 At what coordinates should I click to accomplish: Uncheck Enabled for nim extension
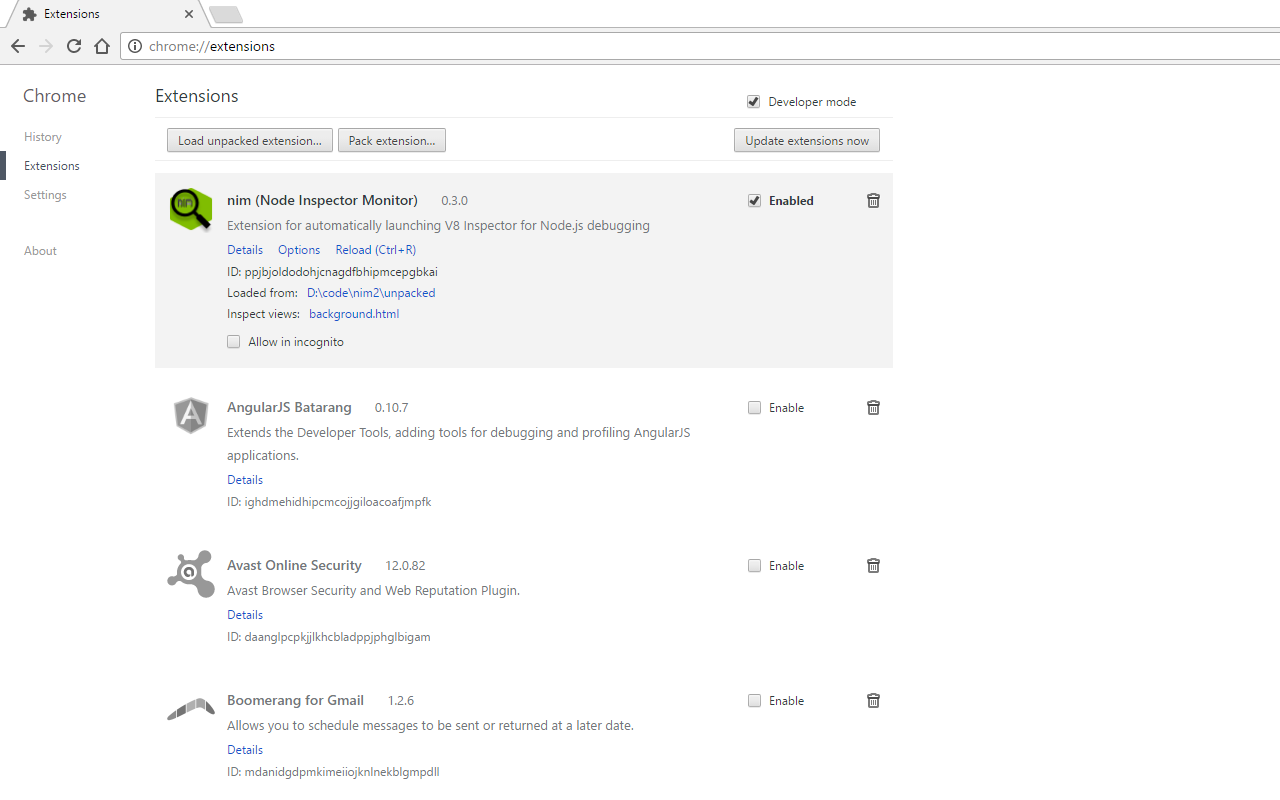pos(754,201)
